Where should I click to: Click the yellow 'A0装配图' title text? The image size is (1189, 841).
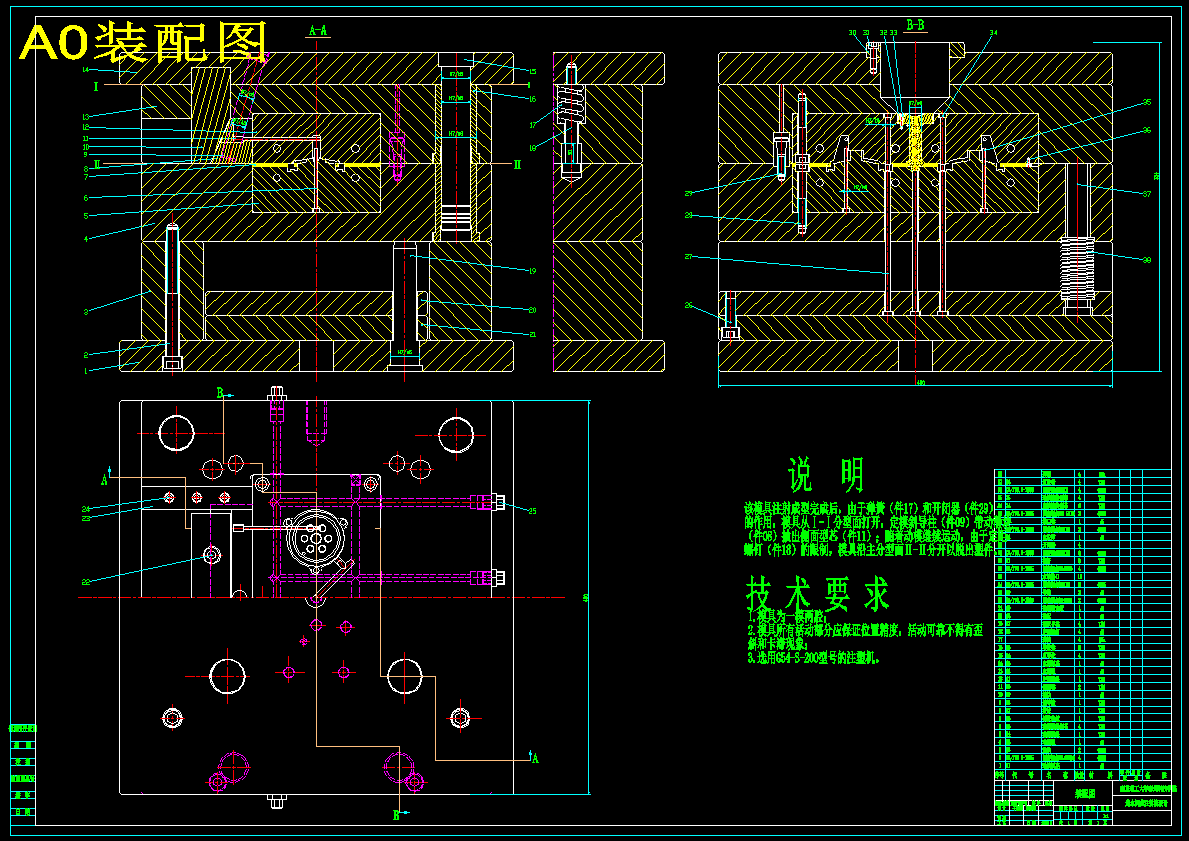[144, 42]
